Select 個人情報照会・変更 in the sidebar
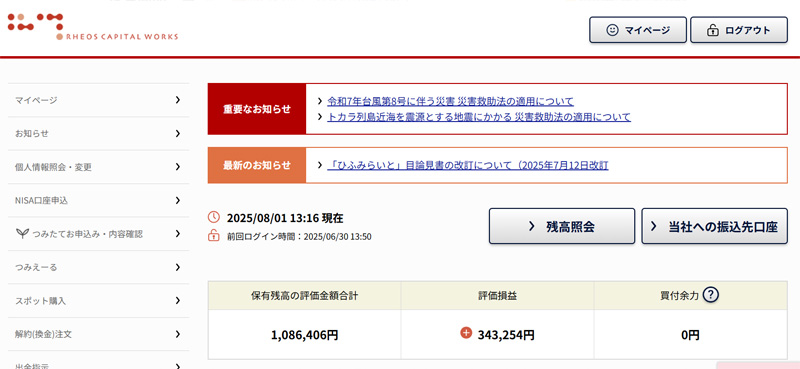The image size is (800, 369). 98,167
